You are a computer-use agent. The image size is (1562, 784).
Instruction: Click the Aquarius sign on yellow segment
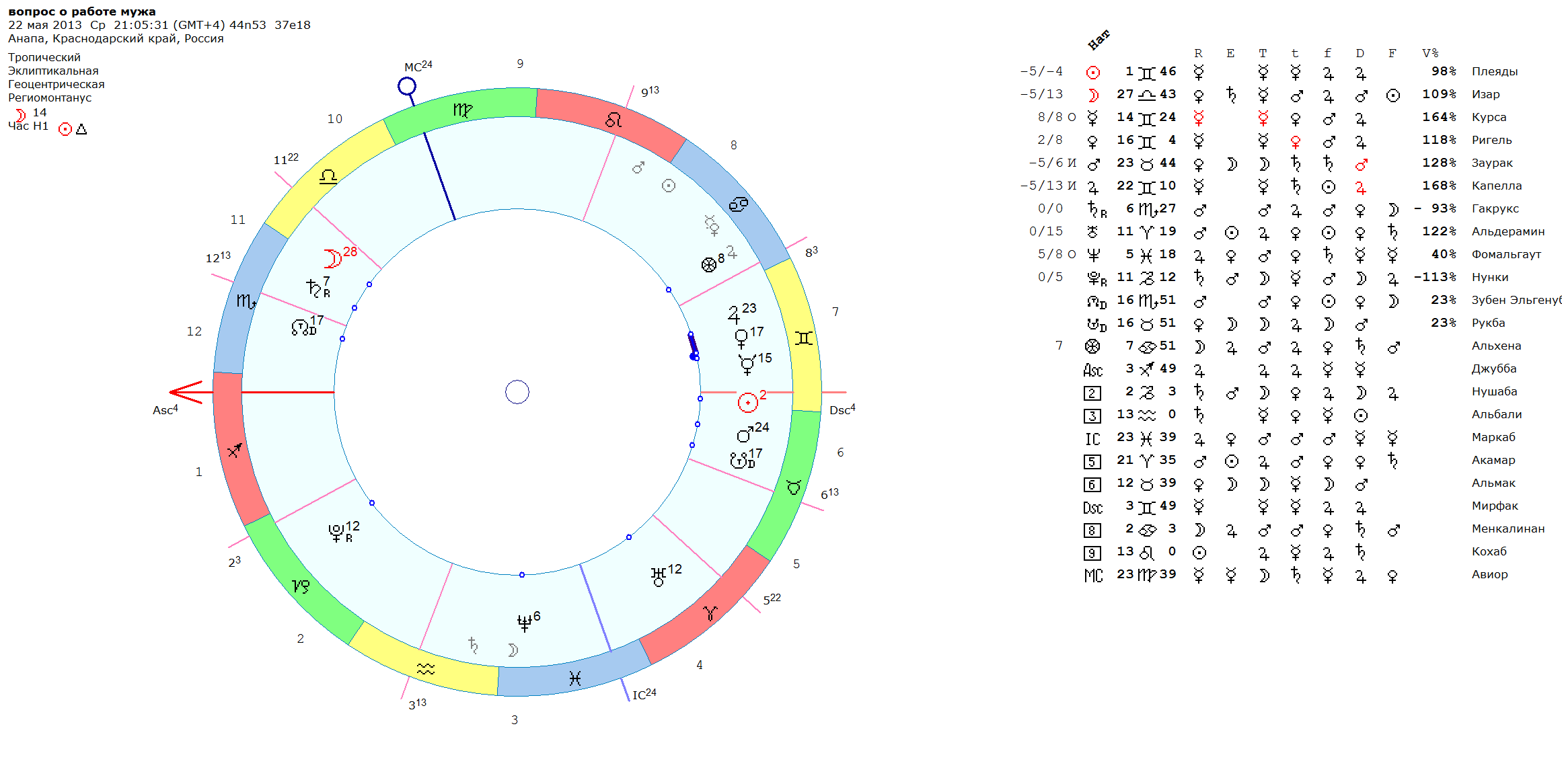[x=426, y=669]
